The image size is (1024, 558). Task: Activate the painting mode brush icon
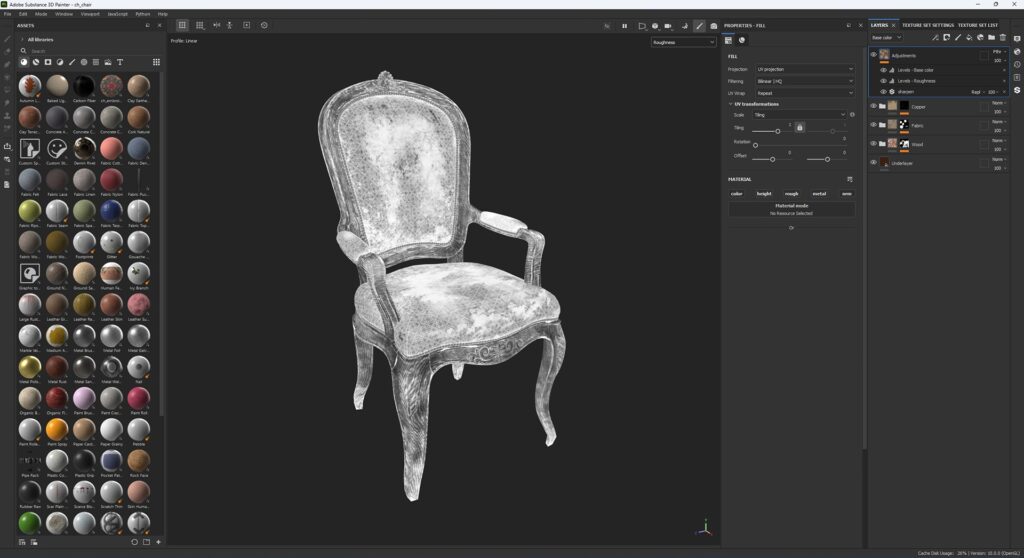point(699,26)
